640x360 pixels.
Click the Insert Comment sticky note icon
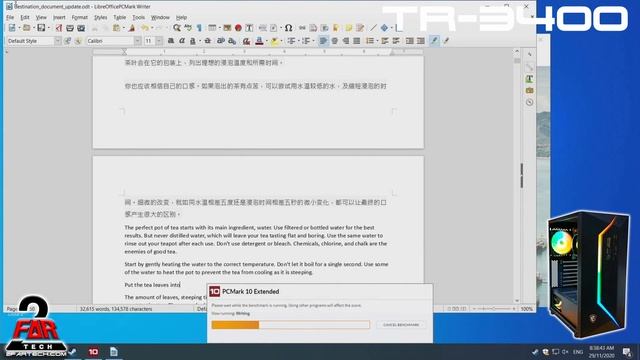click(x=349, y=28)
